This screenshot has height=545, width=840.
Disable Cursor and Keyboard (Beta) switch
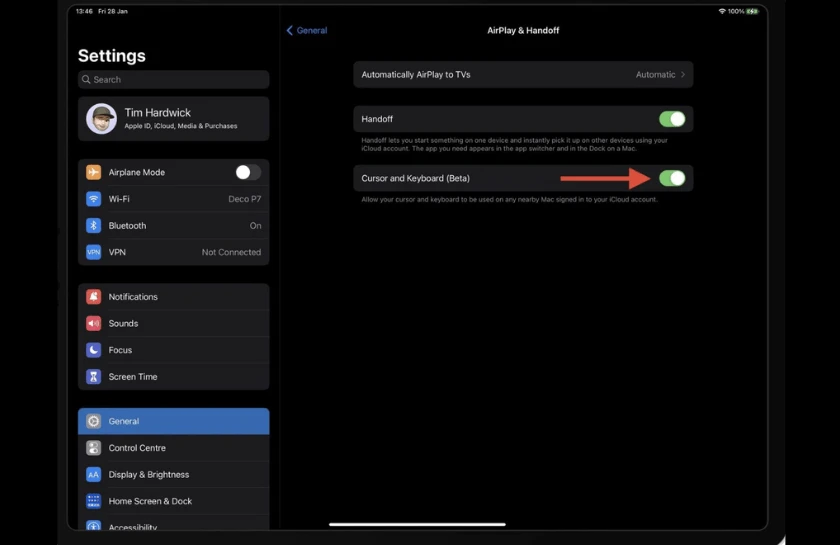[x=672, y=178]
